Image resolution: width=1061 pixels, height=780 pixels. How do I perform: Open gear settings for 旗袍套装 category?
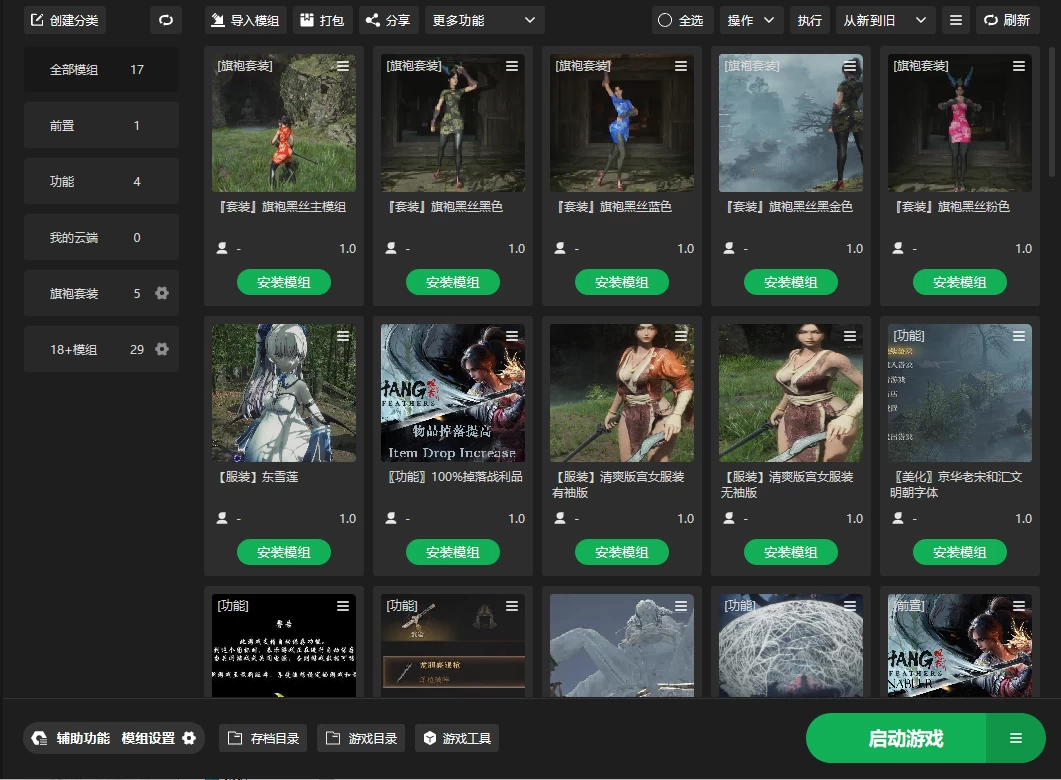(x=162, y=294)
